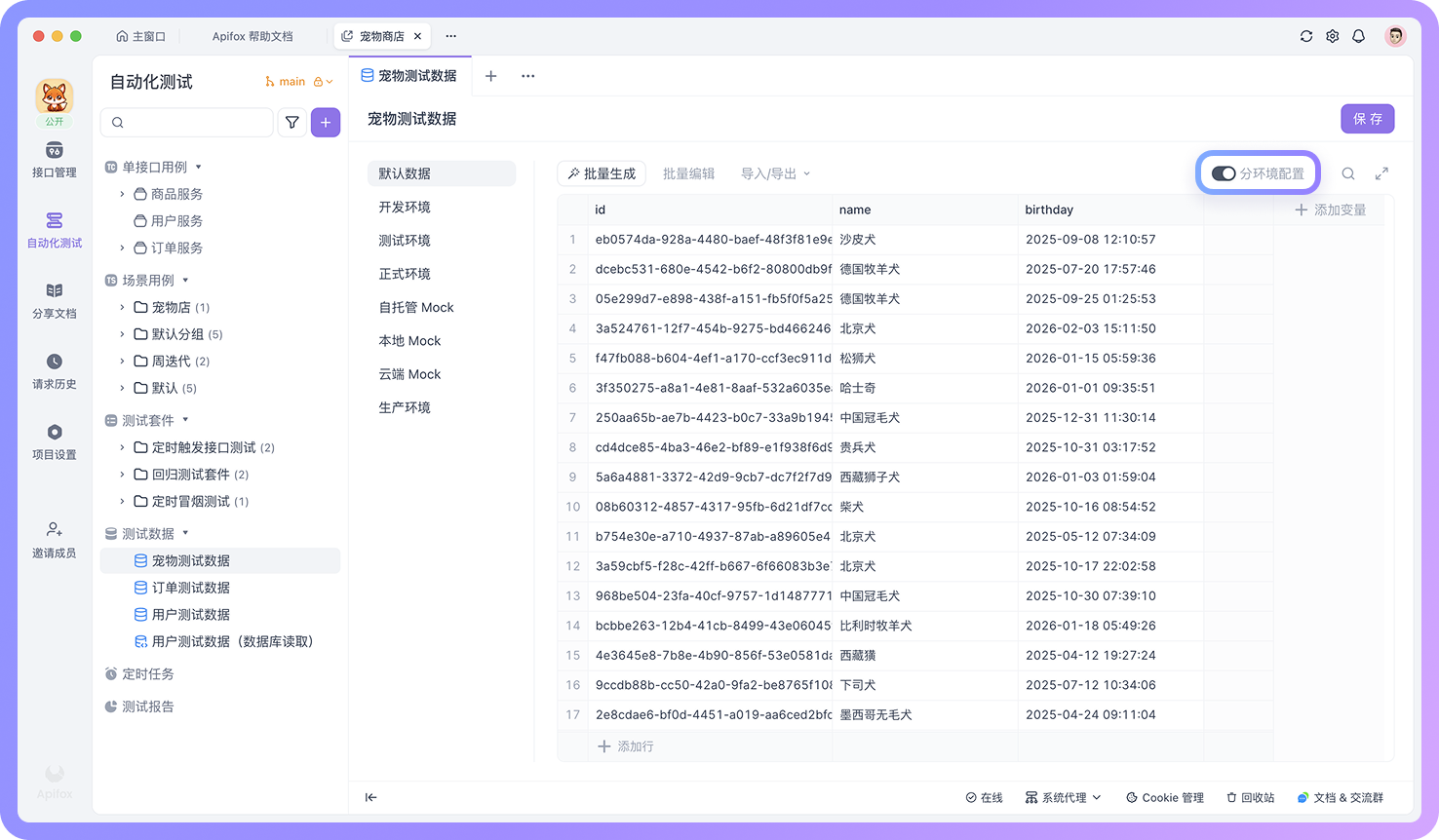Viewport: 1439px width, 840px height.
Task: Open 测试报告 in the tree
Action: [x=139, y=706]
